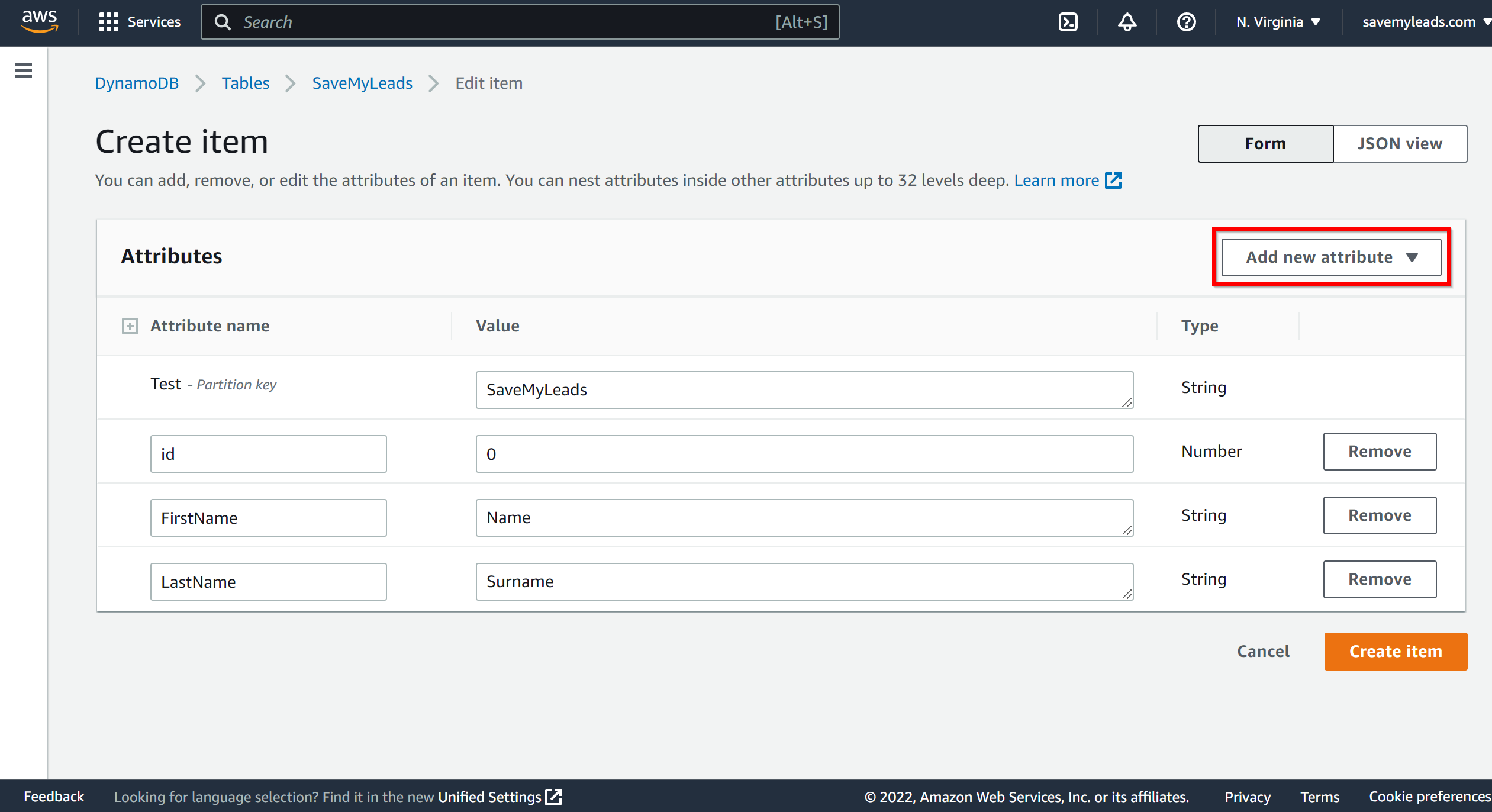Switch to JSON view tab
1492x812 pixels.
click(x=1400, y=143)
